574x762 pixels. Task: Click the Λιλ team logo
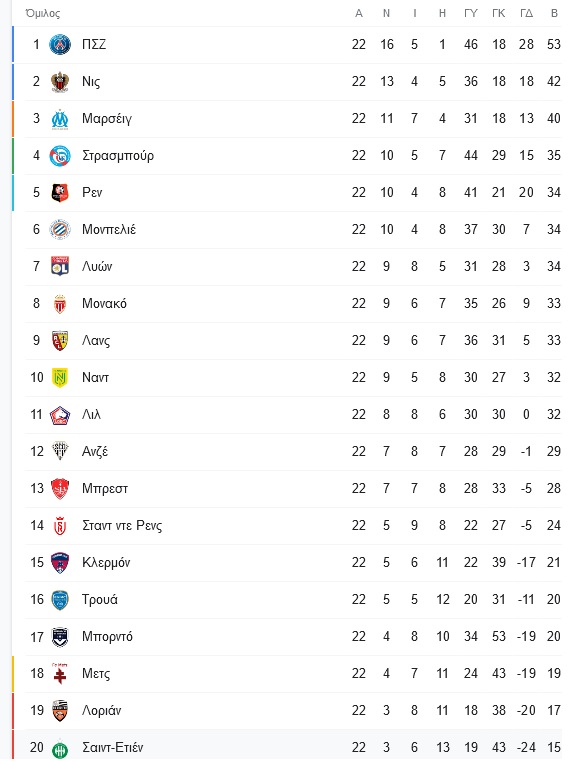[60, 415]
